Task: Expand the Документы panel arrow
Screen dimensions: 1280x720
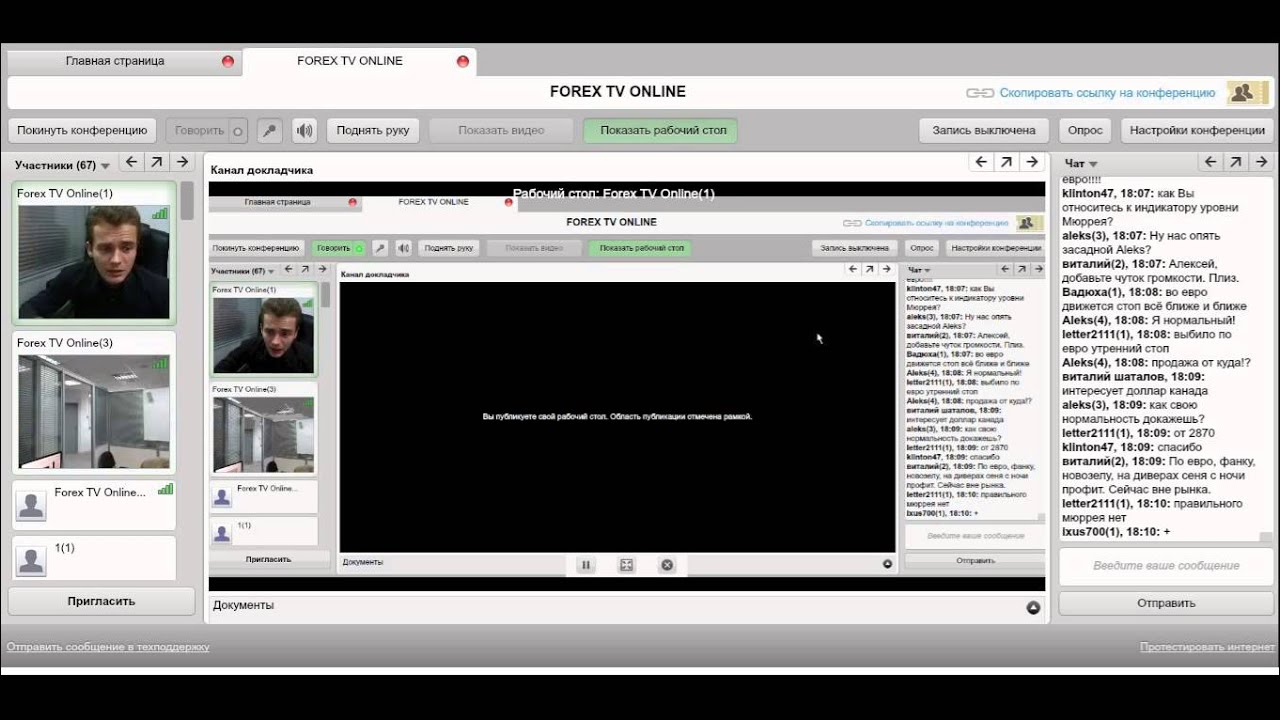Action: click(1033, 607)
